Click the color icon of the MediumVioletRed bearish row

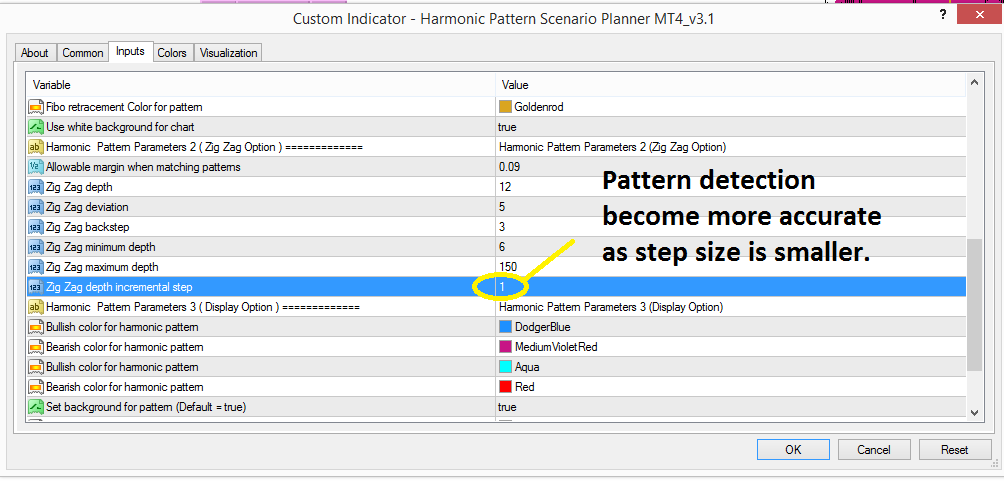coord(36,347)
